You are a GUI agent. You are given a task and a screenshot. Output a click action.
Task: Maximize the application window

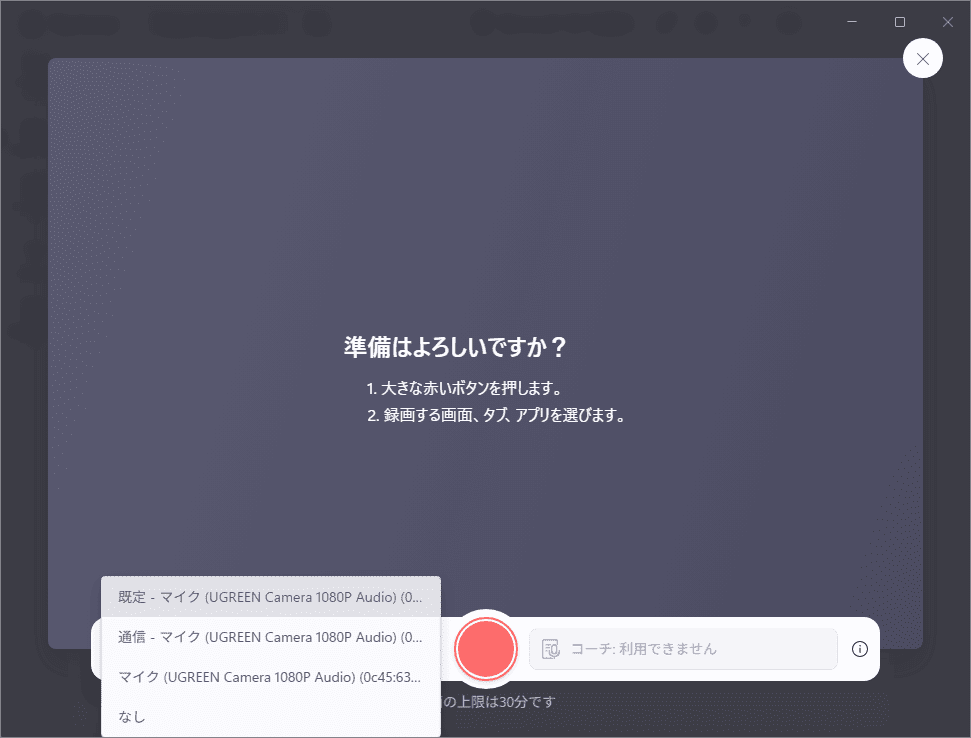point(900,22)
